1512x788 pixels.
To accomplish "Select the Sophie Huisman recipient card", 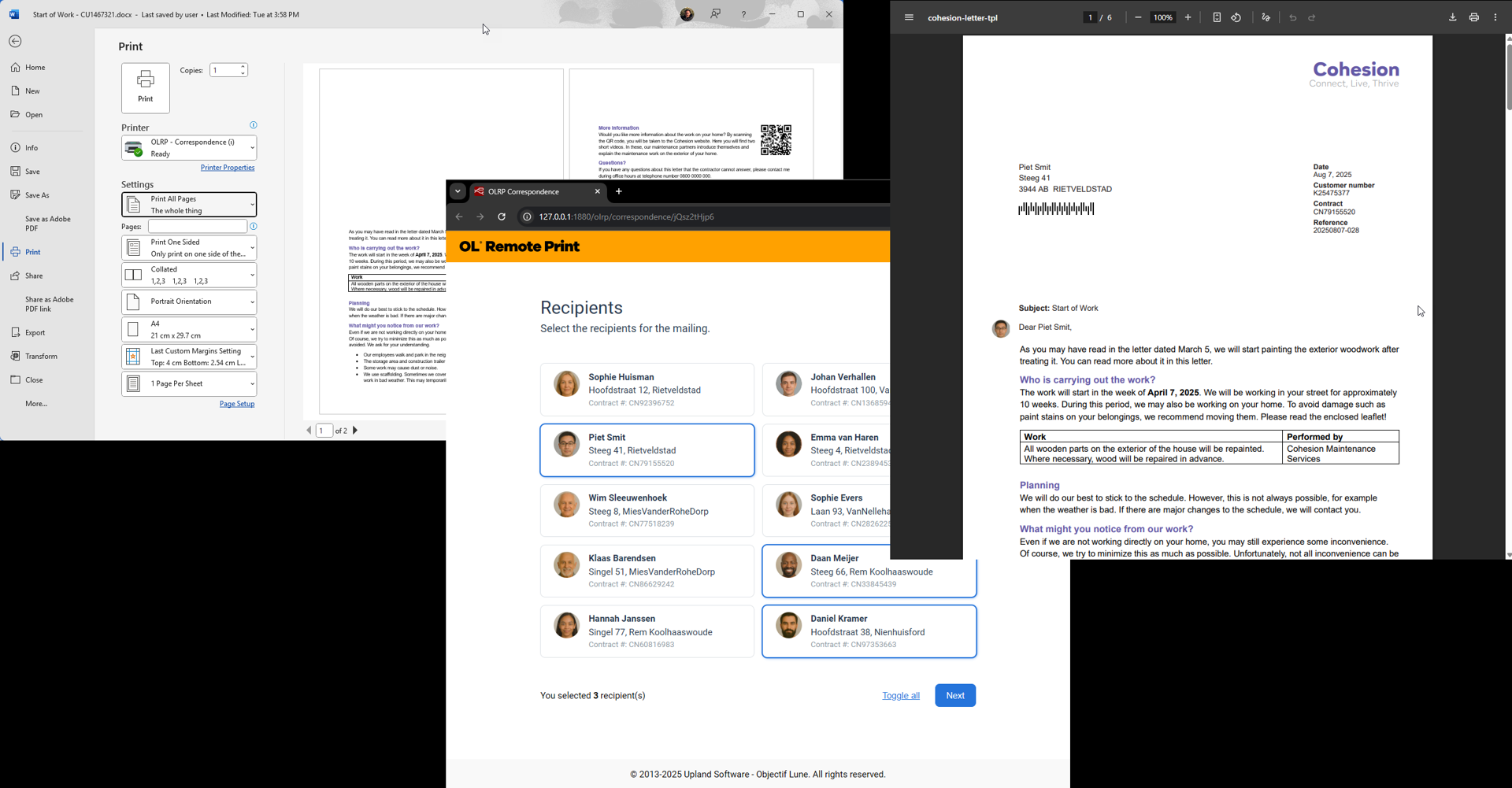I will pyautogui.click(x=647, y=390).
